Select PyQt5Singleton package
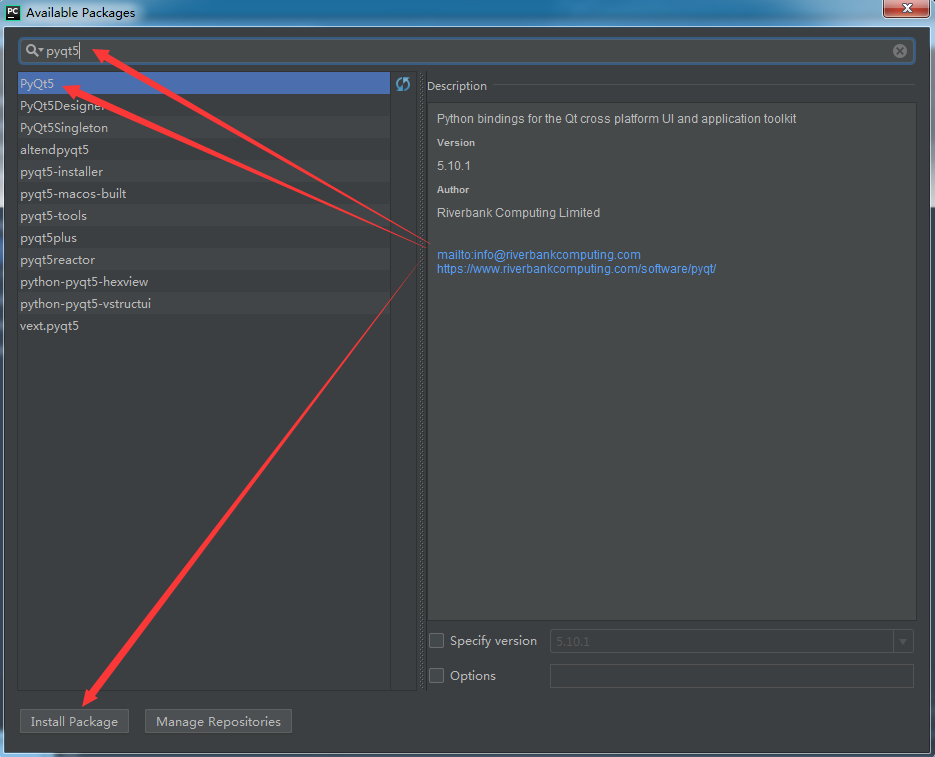The width and height of the screenshot is (935, 757). click(204, 128)
